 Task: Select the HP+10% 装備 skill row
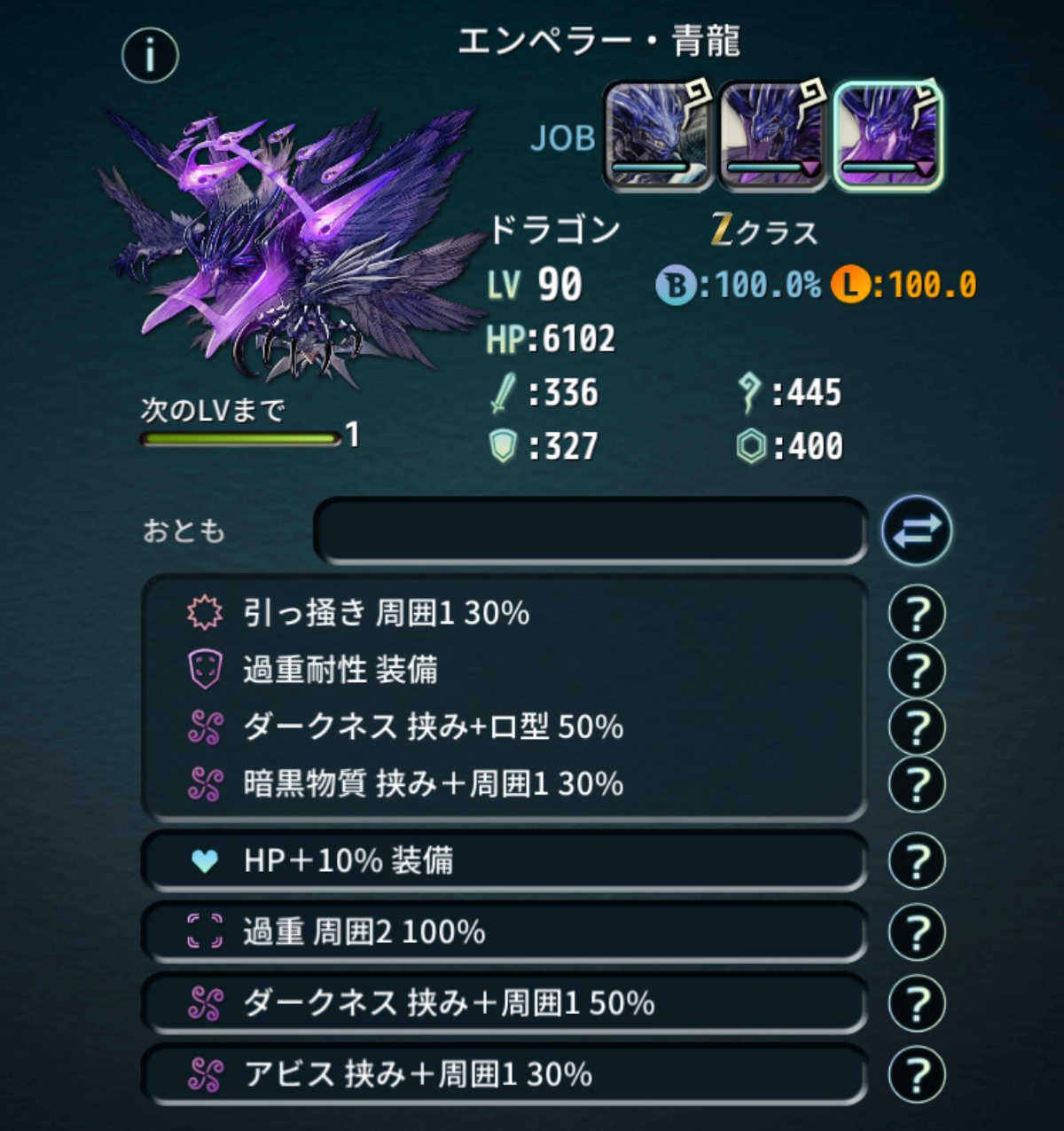pos(504,861)
